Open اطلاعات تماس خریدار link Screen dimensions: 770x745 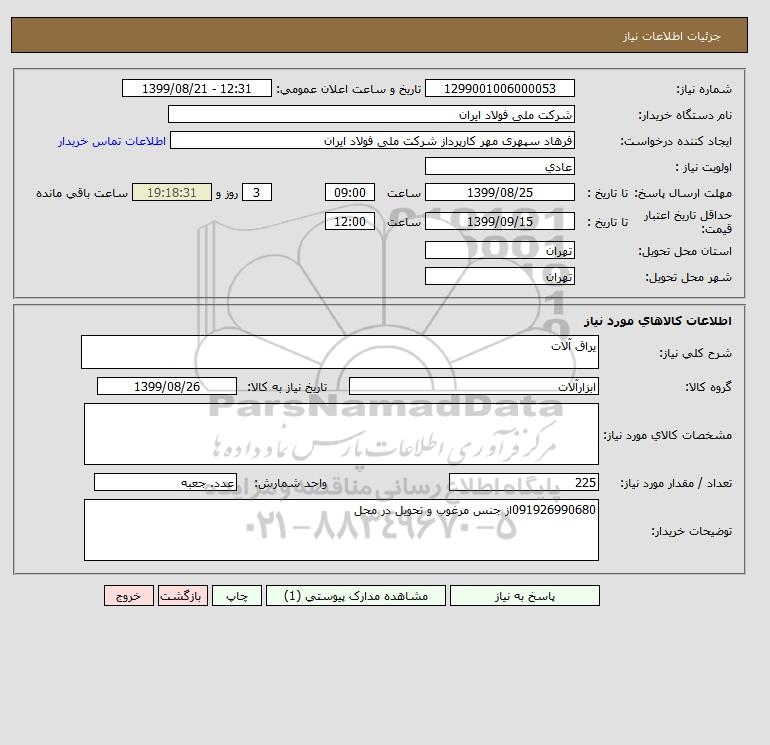pyautogui.click(x=112, y=141)
